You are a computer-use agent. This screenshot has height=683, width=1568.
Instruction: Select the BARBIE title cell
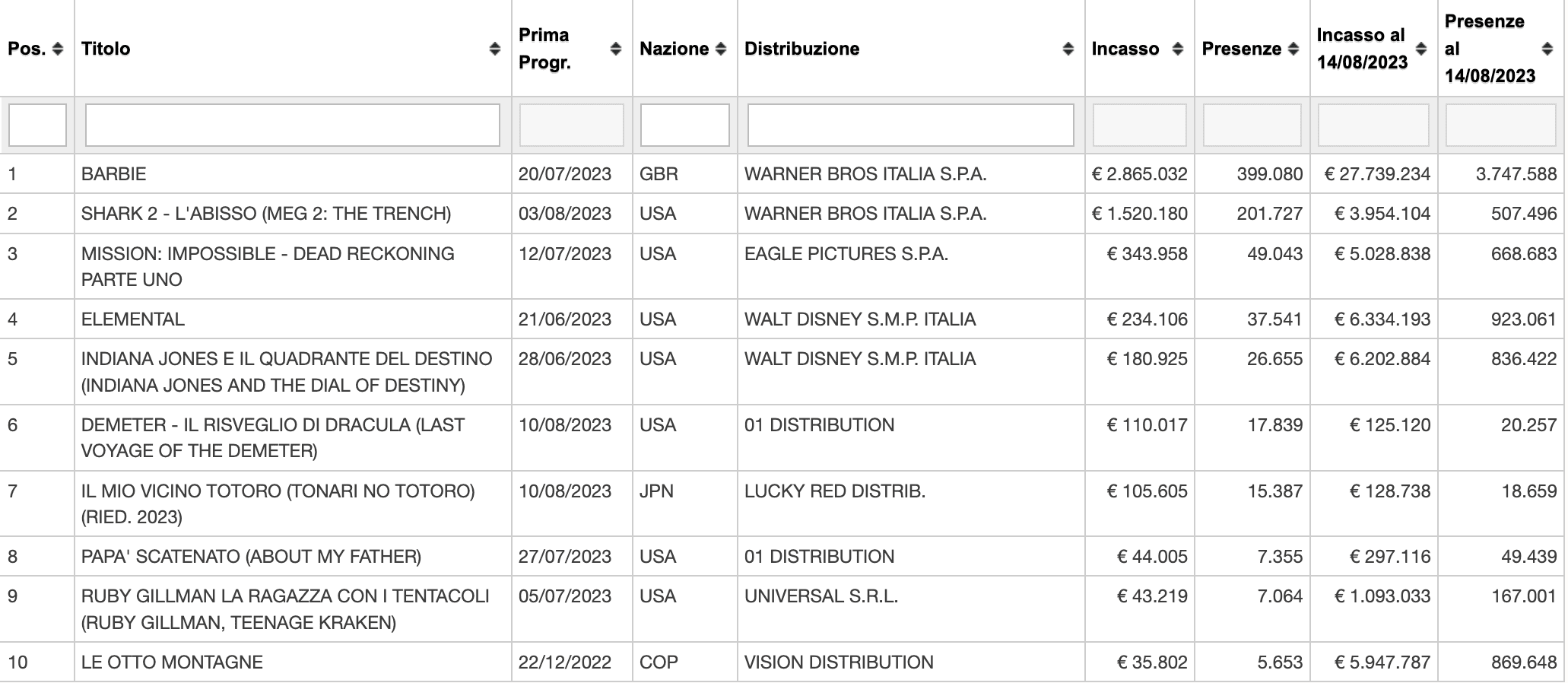click(114, 174)
